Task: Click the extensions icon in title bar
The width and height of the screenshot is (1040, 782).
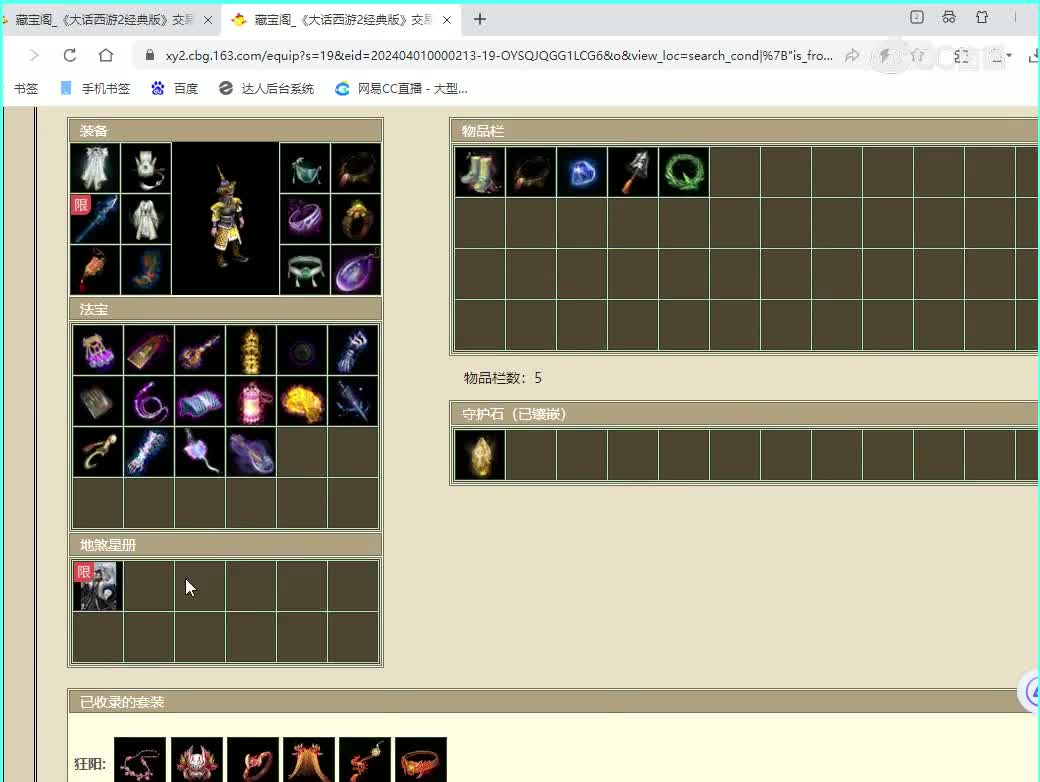Action: click(x=982, y=18)
